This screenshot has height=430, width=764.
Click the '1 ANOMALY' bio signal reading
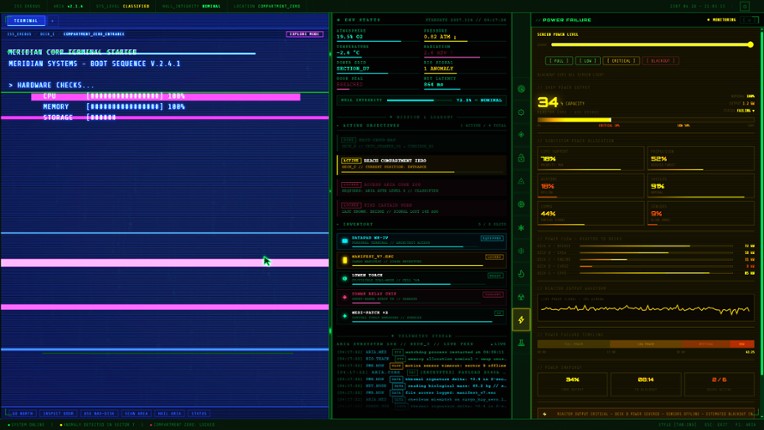click(439, 69)
